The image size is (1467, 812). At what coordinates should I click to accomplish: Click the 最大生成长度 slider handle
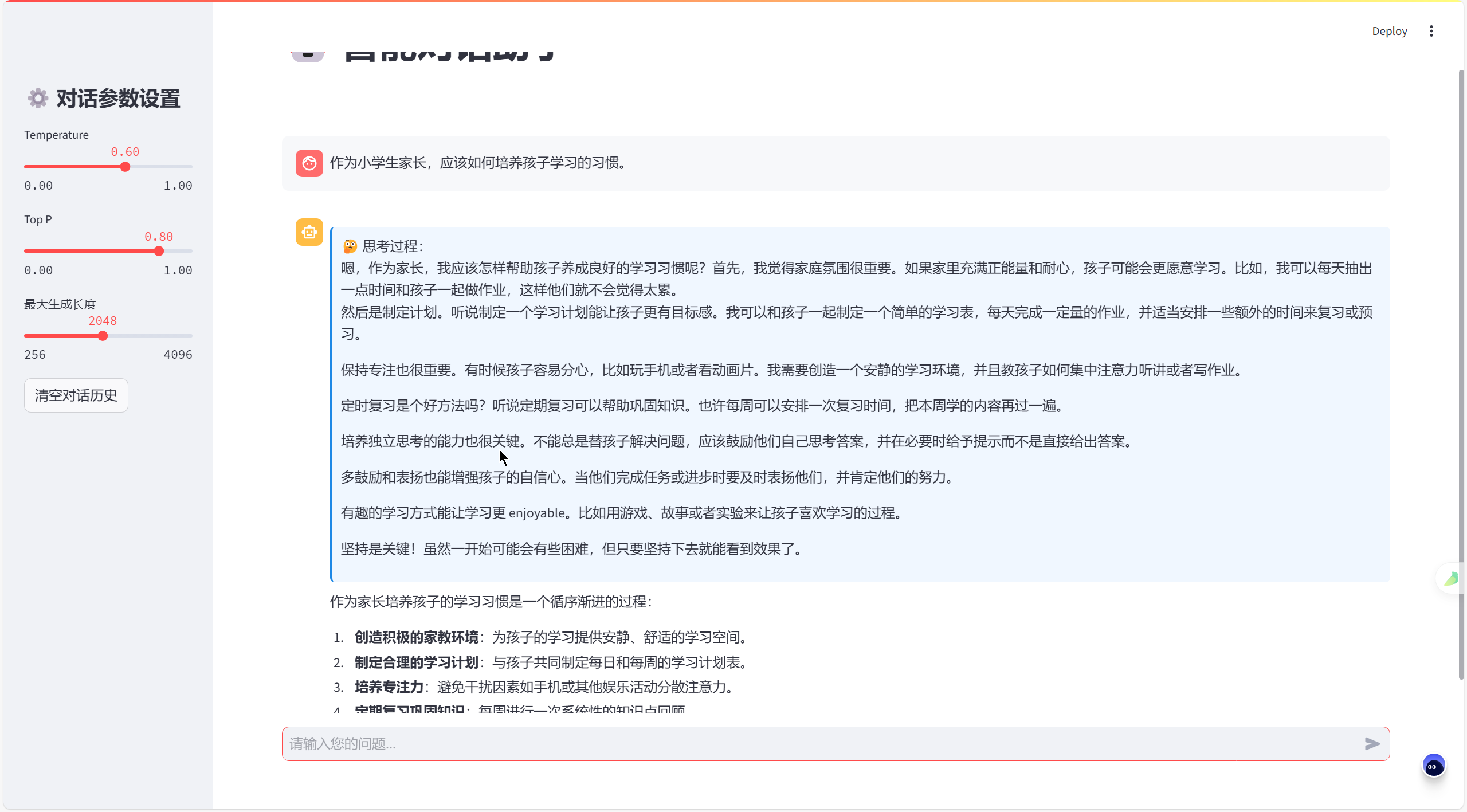(103, 336)
